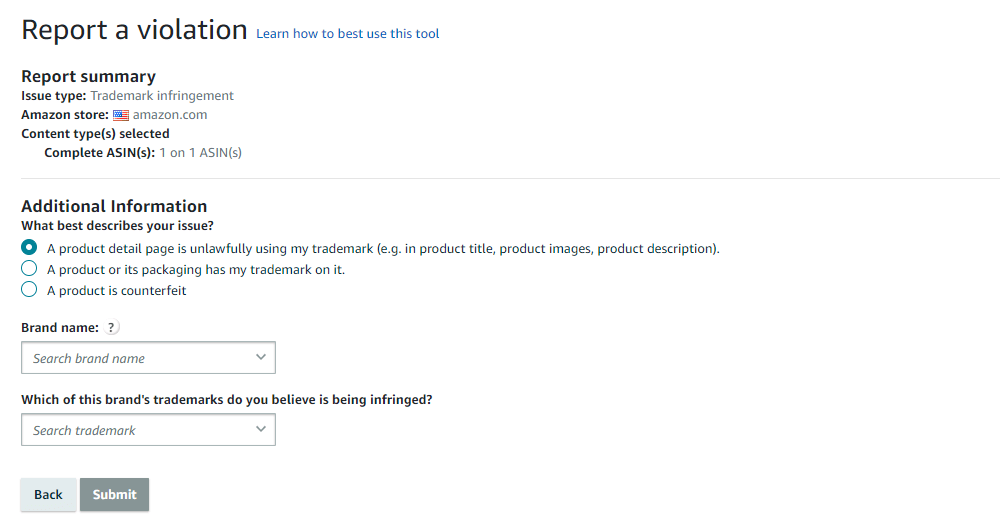1000x532 pixels.
Task: Click the 'Brand name:' field label
Action: click(x=60, y=328)
